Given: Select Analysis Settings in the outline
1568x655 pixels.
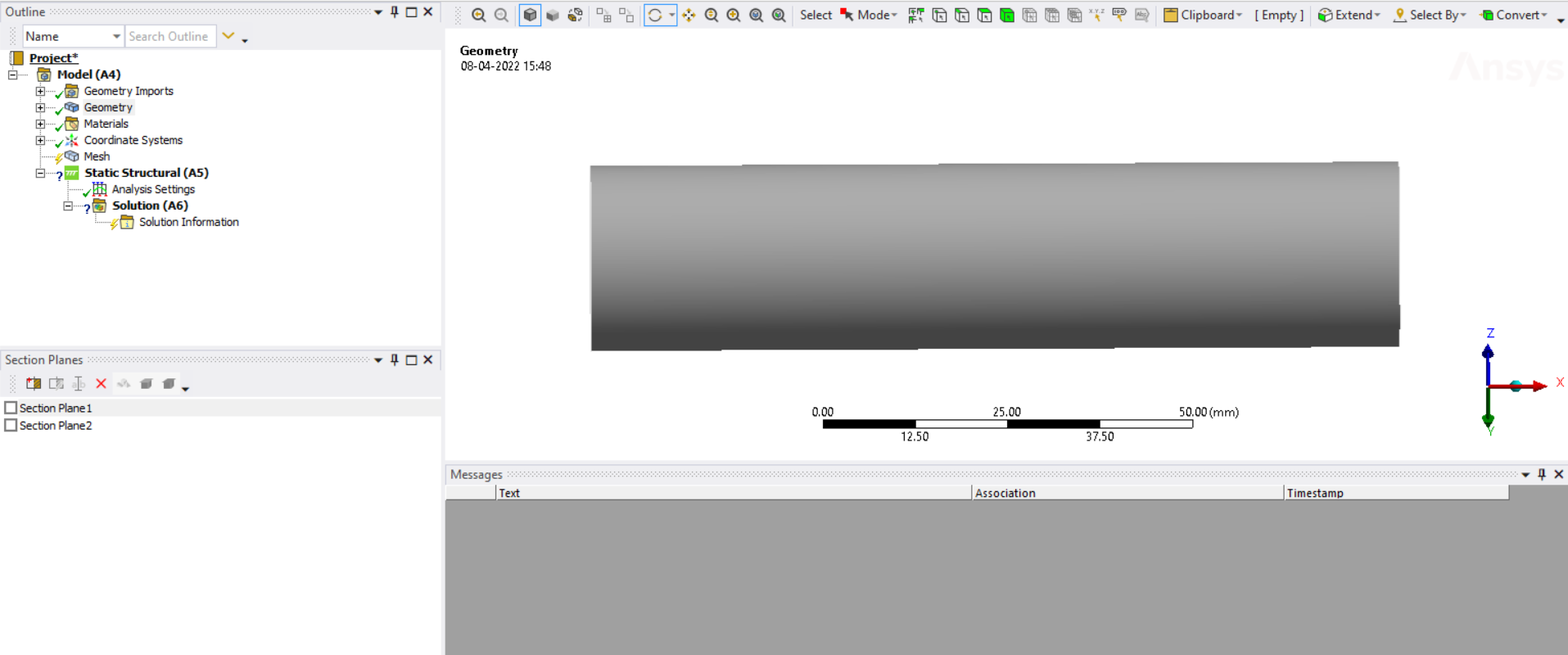Looking at the screenshot, I should (x=153, y=189).
